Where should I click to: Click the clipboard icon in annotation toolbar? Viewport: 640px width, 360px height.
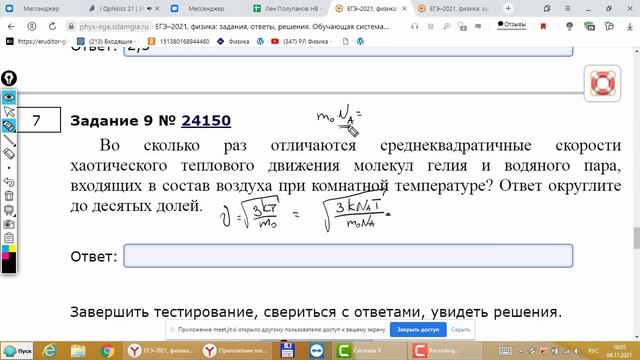[9, 238]
